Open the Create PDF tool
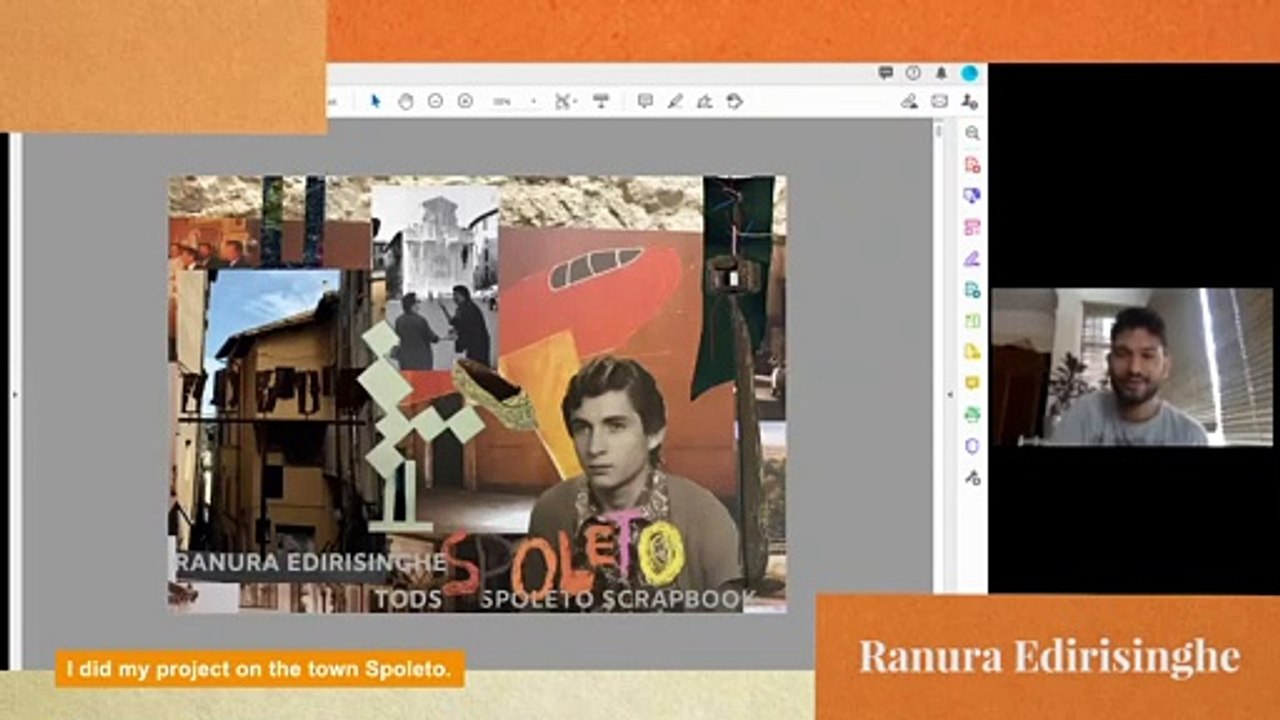Screen dimensions: 1280x720 tap(972, 165)
